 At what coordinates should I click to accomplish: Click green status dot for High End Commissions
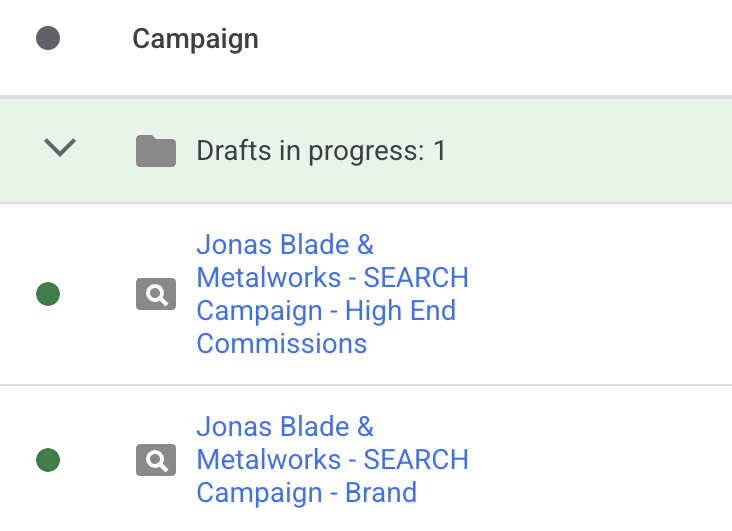tap(47, 294)
